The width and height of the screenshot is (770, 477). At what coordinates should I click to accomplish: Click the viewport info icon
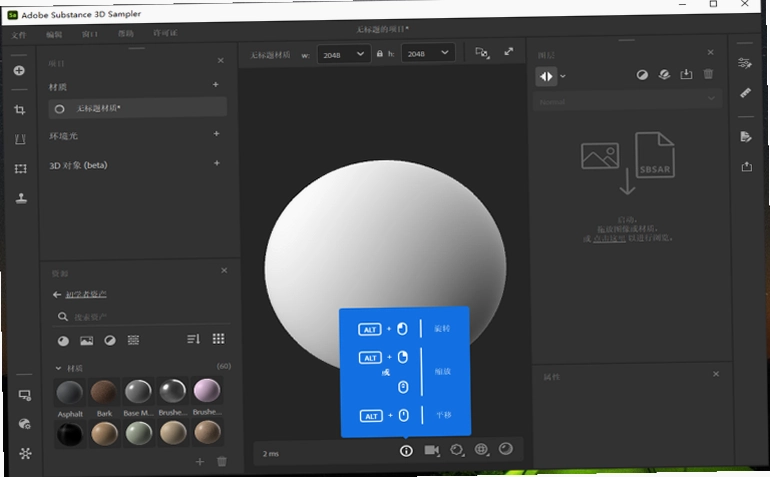(x=406, y=450)
